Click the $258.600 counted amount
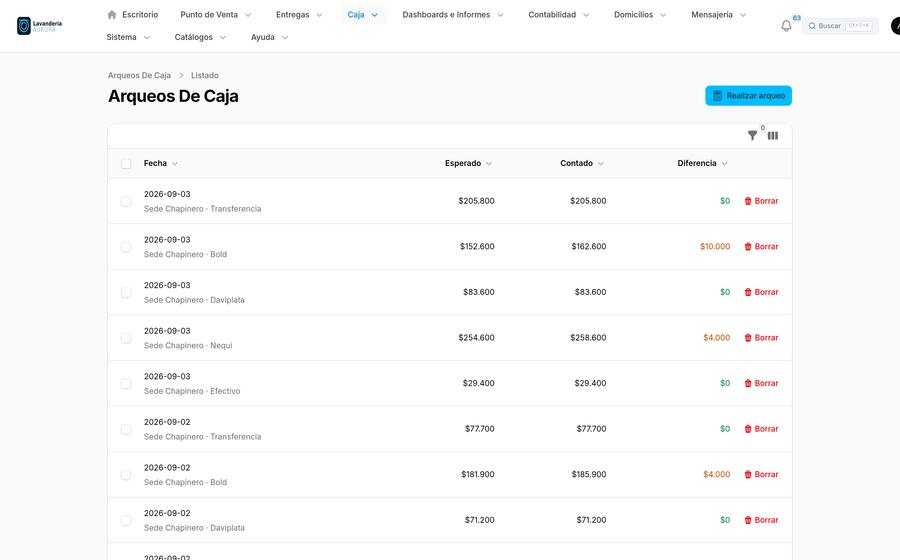The height and width of the screenshot is (560, 900). pos(588,337)
